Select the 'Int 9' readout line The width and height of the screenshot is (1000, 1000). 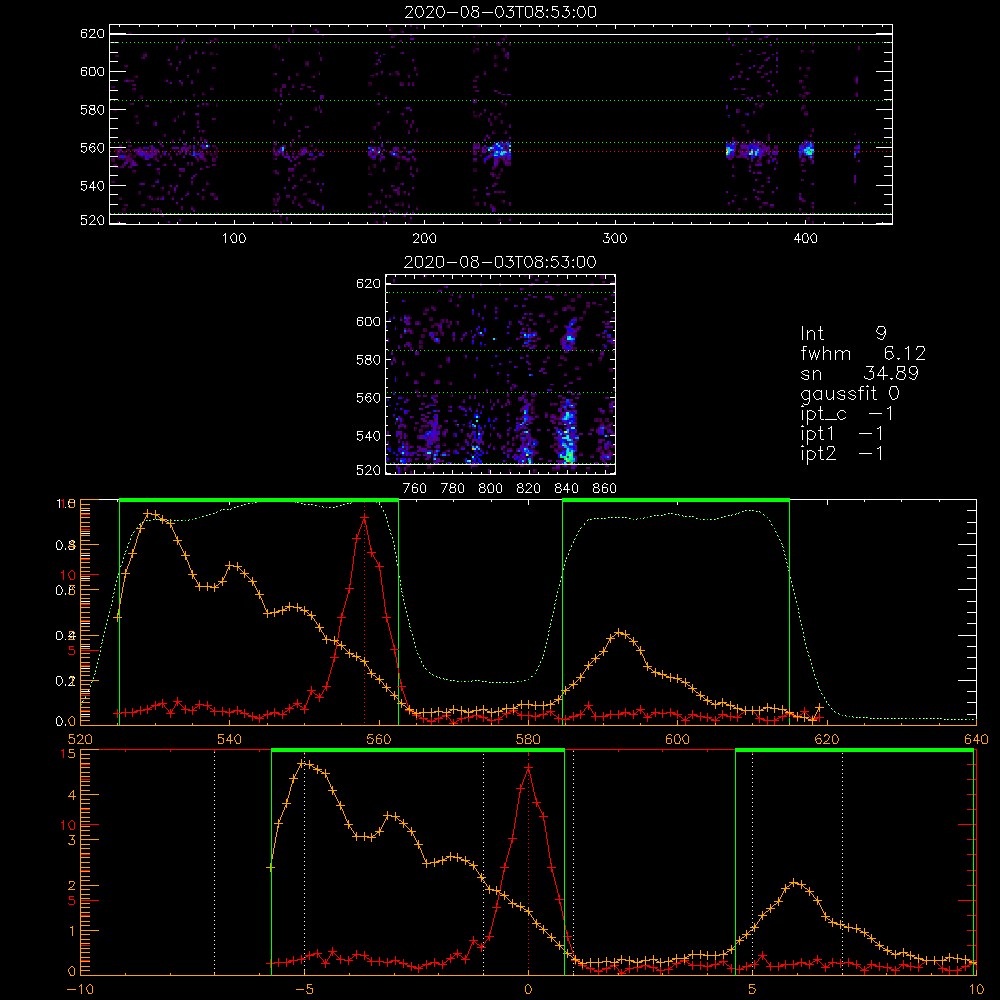[x=843, y=333]
